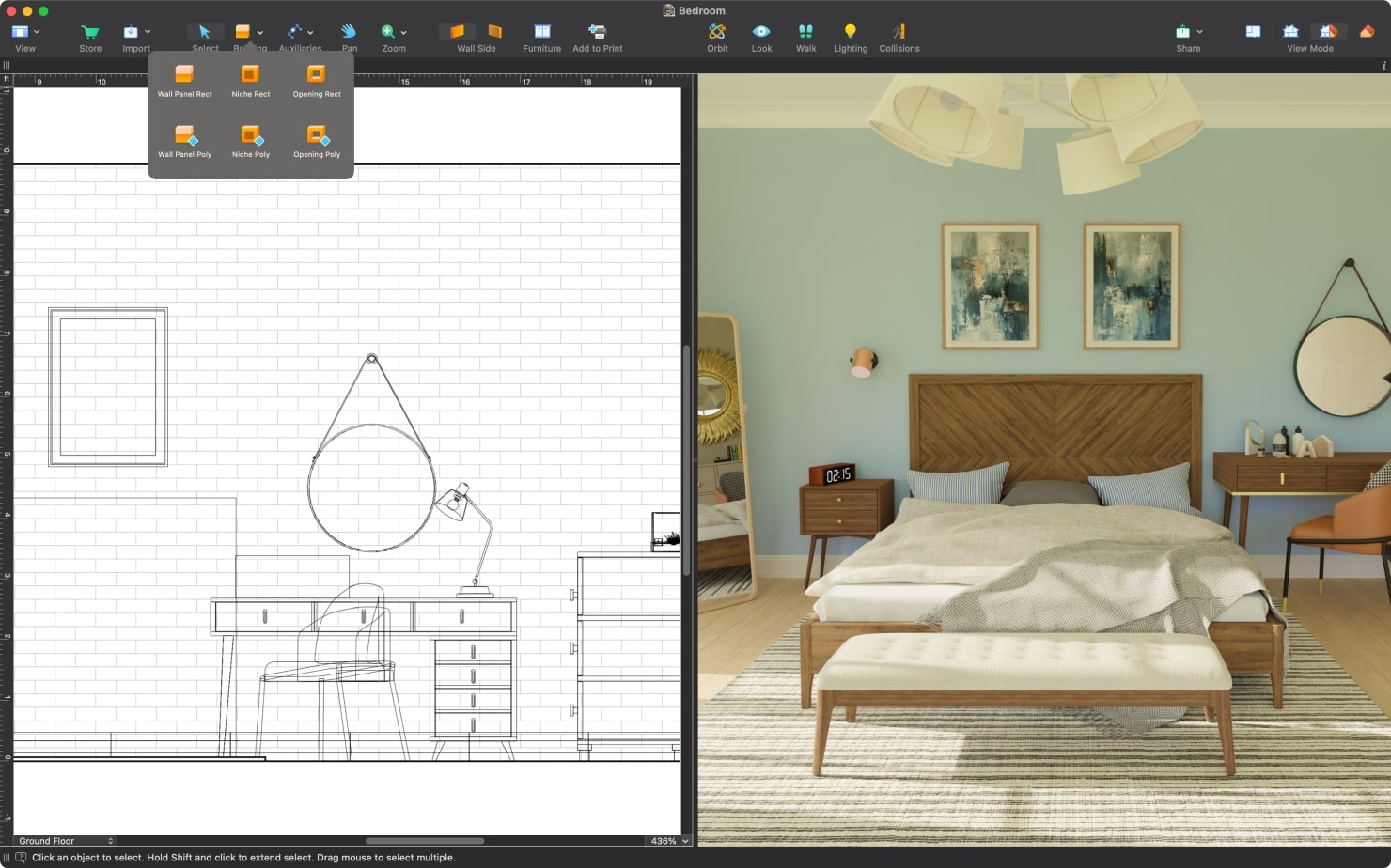Open the Ground Floor selector
The image size is (1391, 868).
point(65,841)
